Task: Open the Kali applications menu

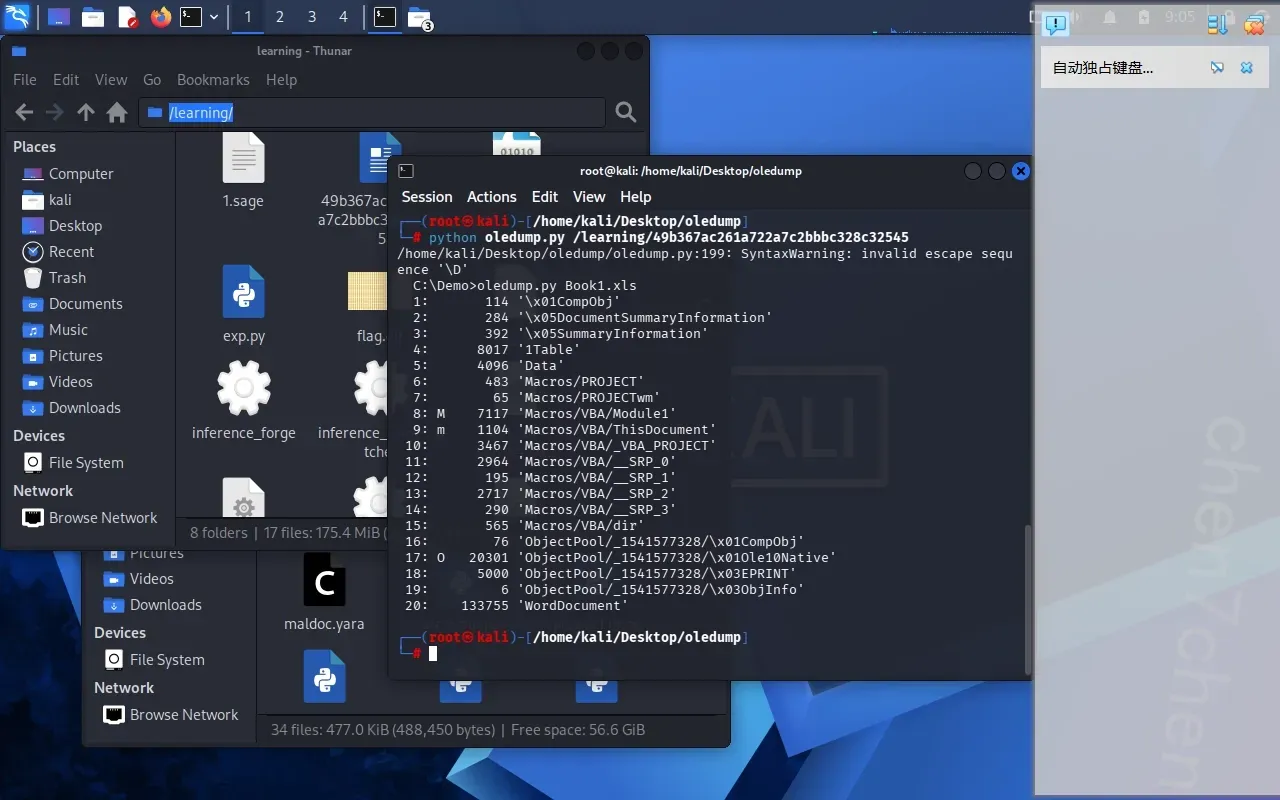Action: pos(18,17)
